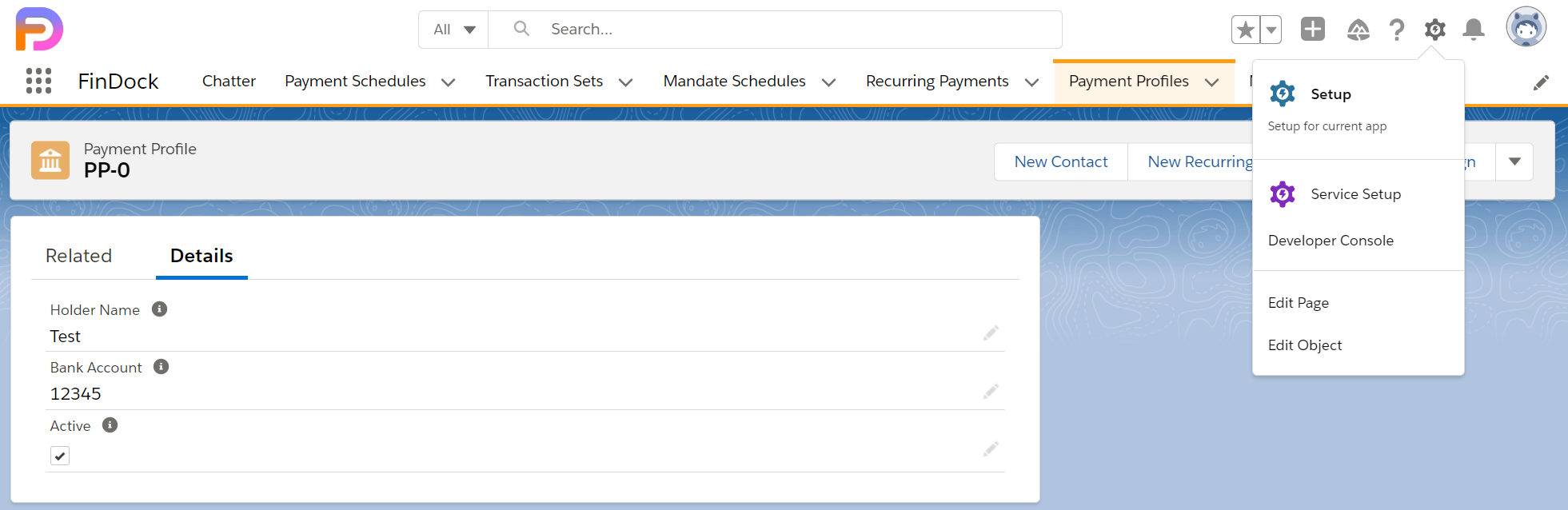This screenshot has height=510, width=1568.
Task: Click the edit pencil next to Active
Action: pyautogui.click(x=991, y=448)
